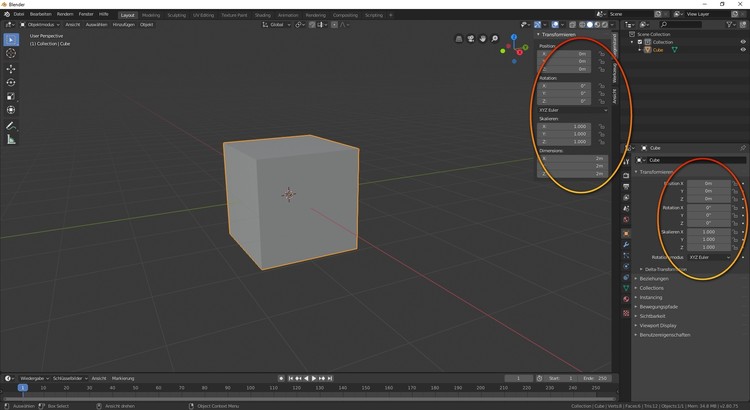Viewport: 750px width, 410px height.
Task: Open Rotationsmodus XYZ Euler dropdown in properties
Action: pyautogui.click(x=709, y=257)
